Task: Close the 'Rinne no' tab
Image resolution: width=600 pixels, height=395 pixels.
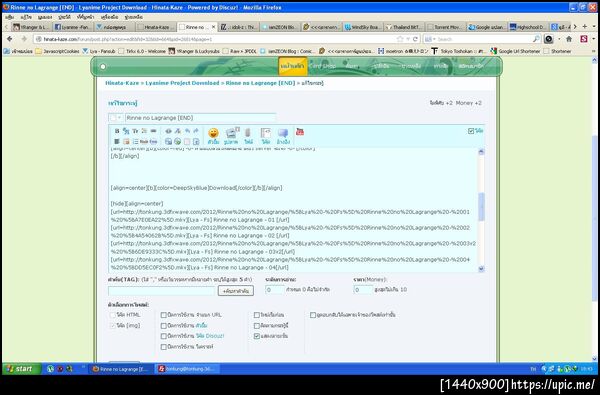Action: pos(214,27)
